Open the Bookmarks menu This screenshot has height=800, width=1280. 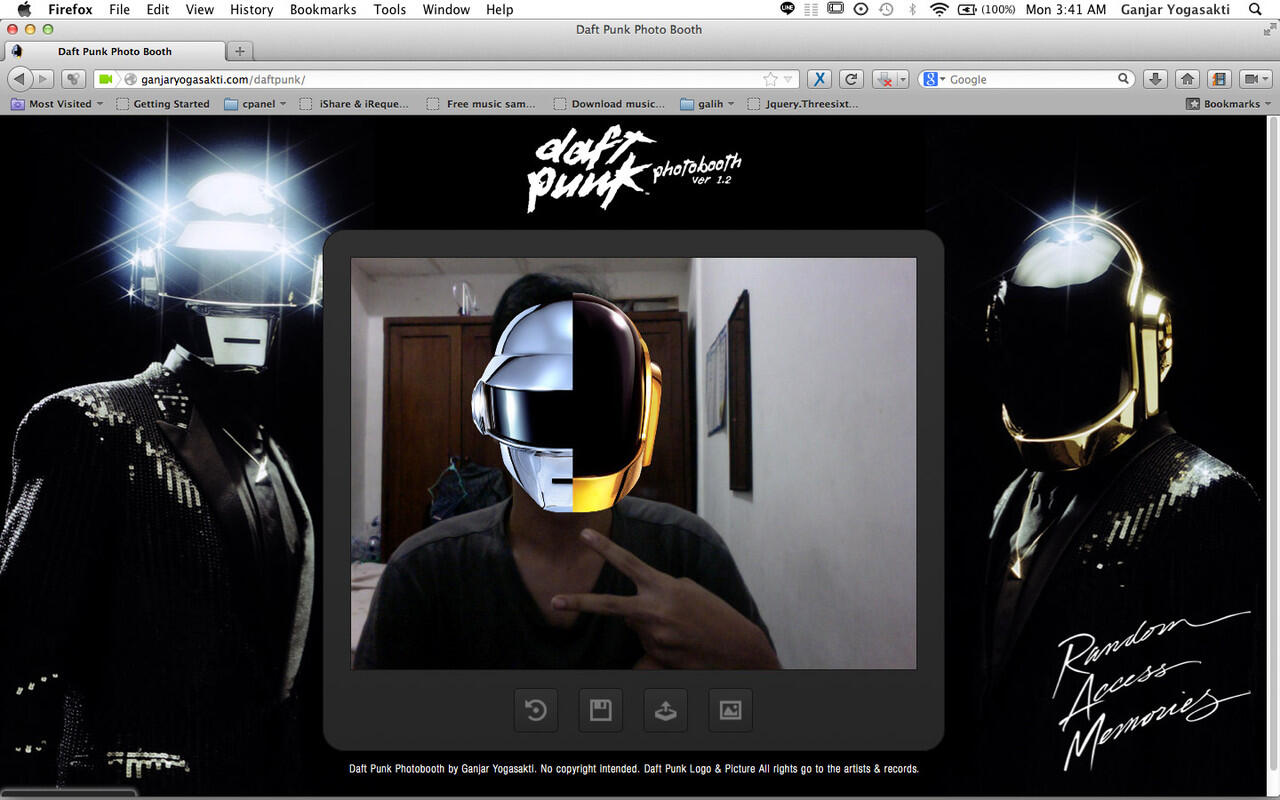[x=323, y=9]
